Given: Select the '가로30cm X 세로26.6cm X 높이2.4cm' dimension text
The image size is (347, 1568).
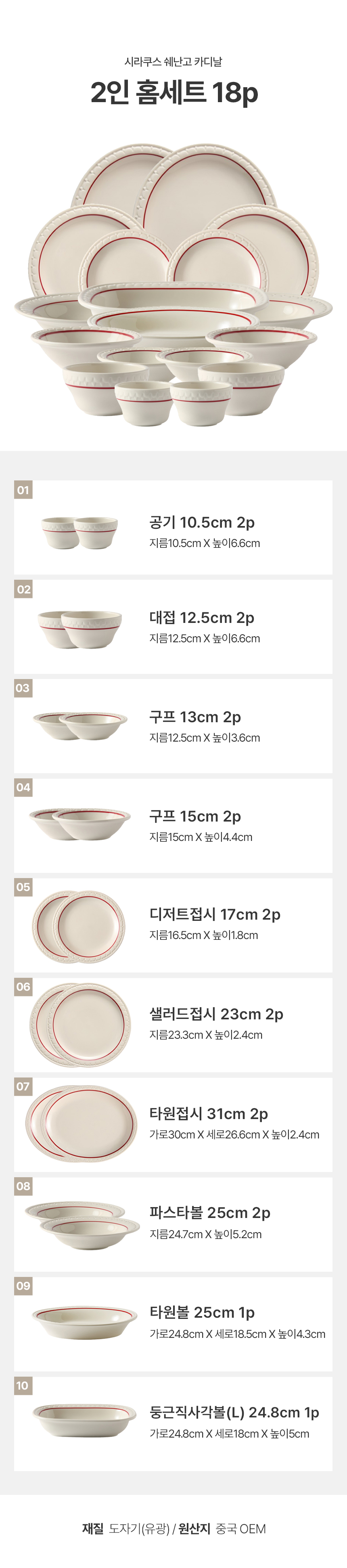Looking at the screenshot, I should tap(234, 1134).
